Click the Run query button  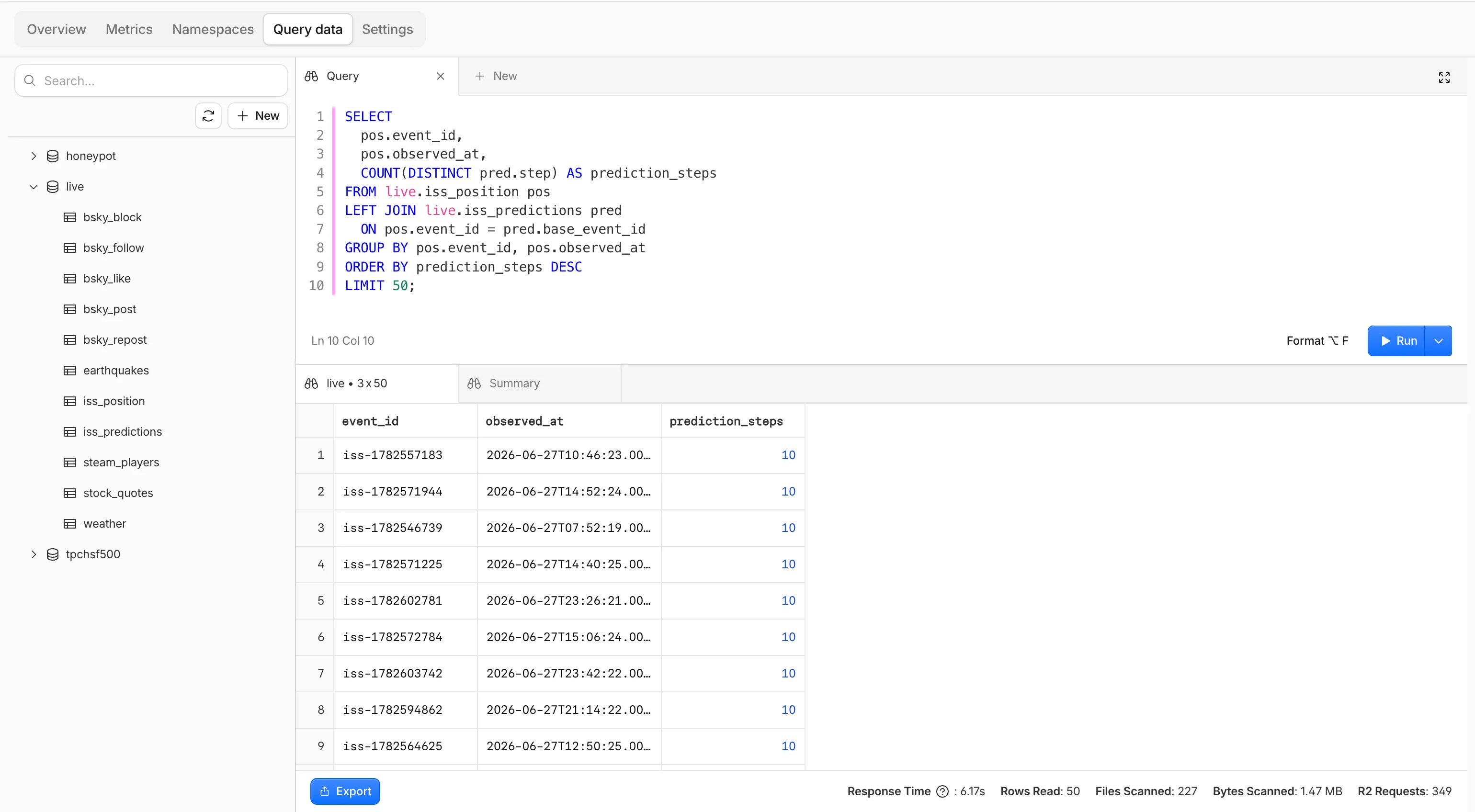(1396, 341)
